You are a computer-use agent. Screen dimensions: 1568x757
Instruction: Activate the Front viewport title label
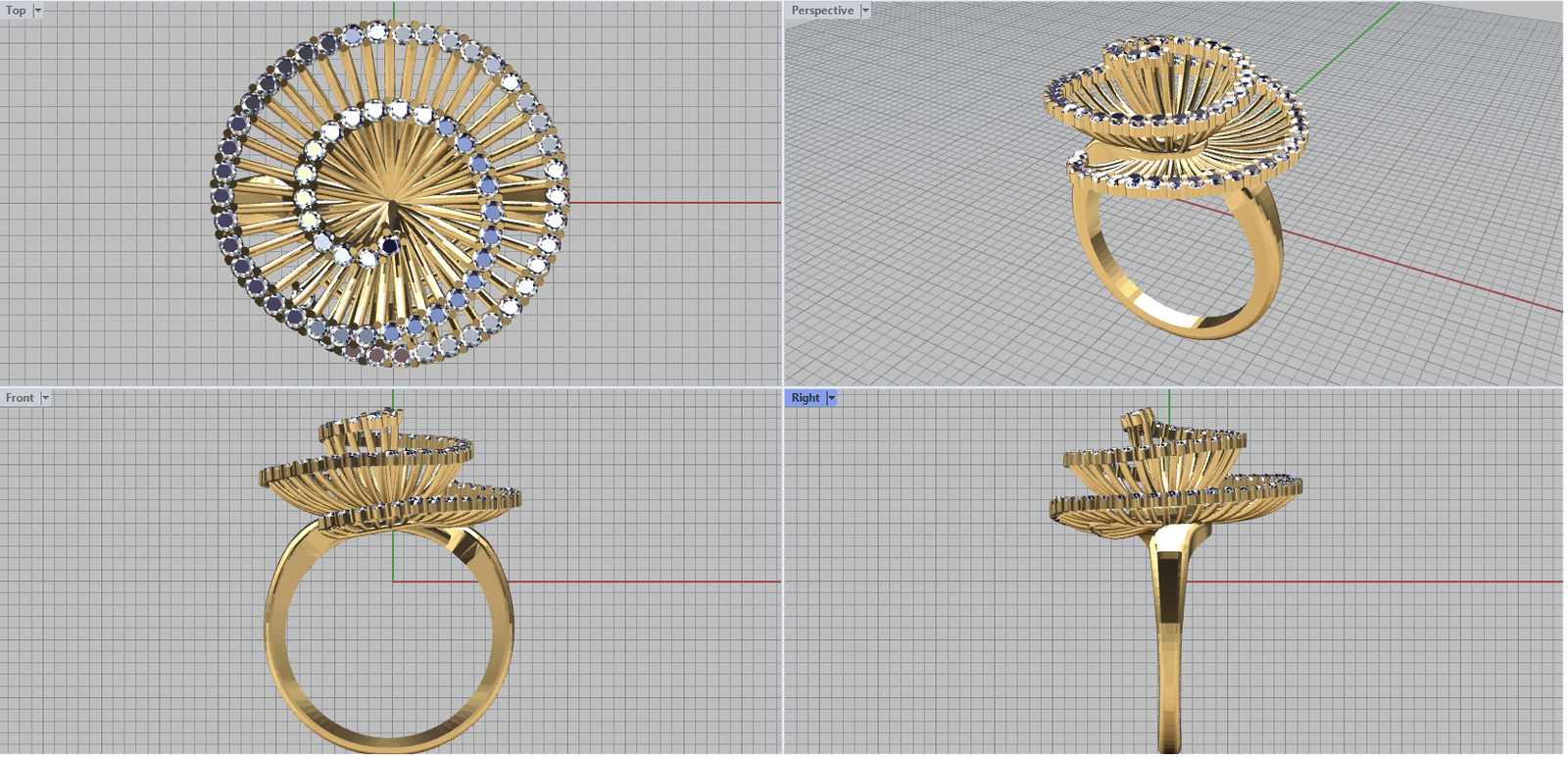point(19,398)
